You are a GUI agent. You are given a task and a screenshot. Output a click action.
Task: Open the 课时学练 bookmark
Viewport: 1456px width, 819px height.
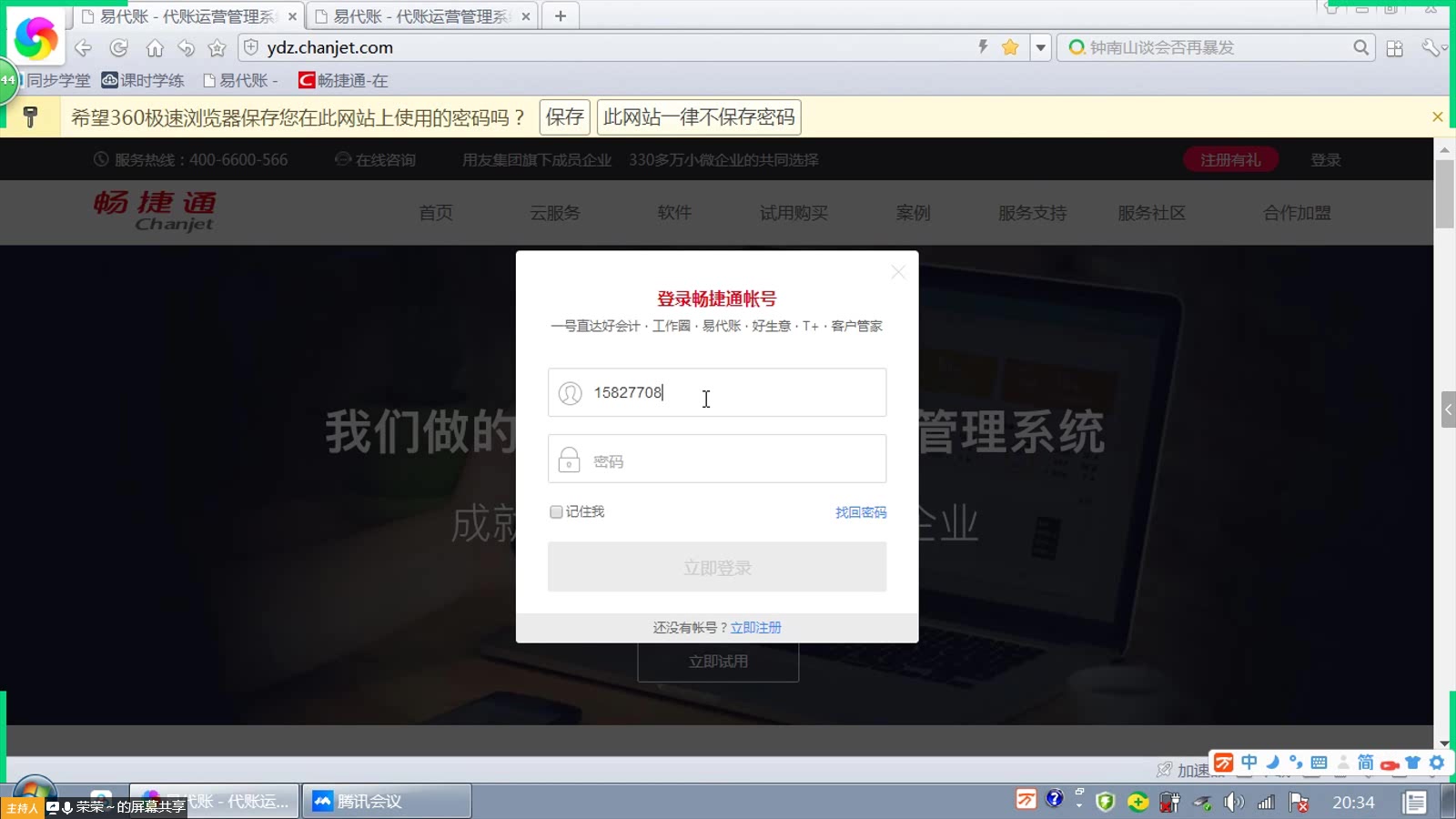143,80
